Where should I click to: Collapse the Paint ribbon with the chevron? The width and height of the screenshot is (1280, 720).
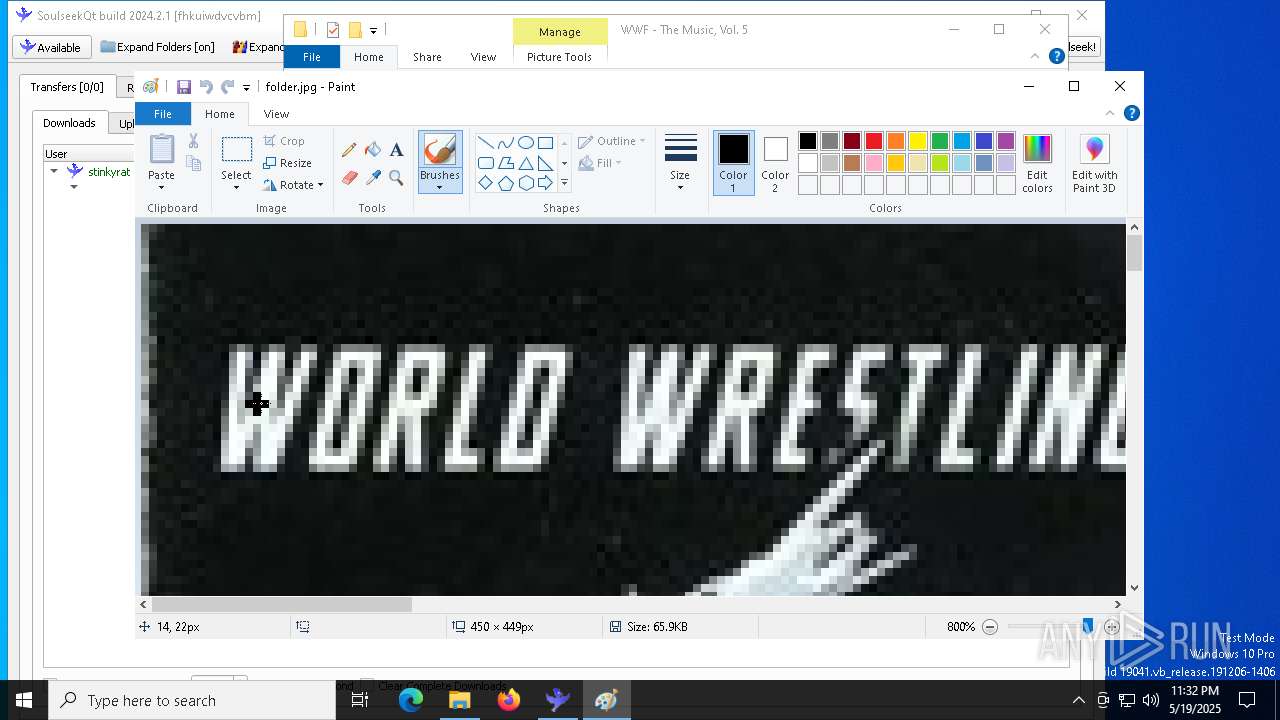pyautogui.click(x=1109, y=113)
